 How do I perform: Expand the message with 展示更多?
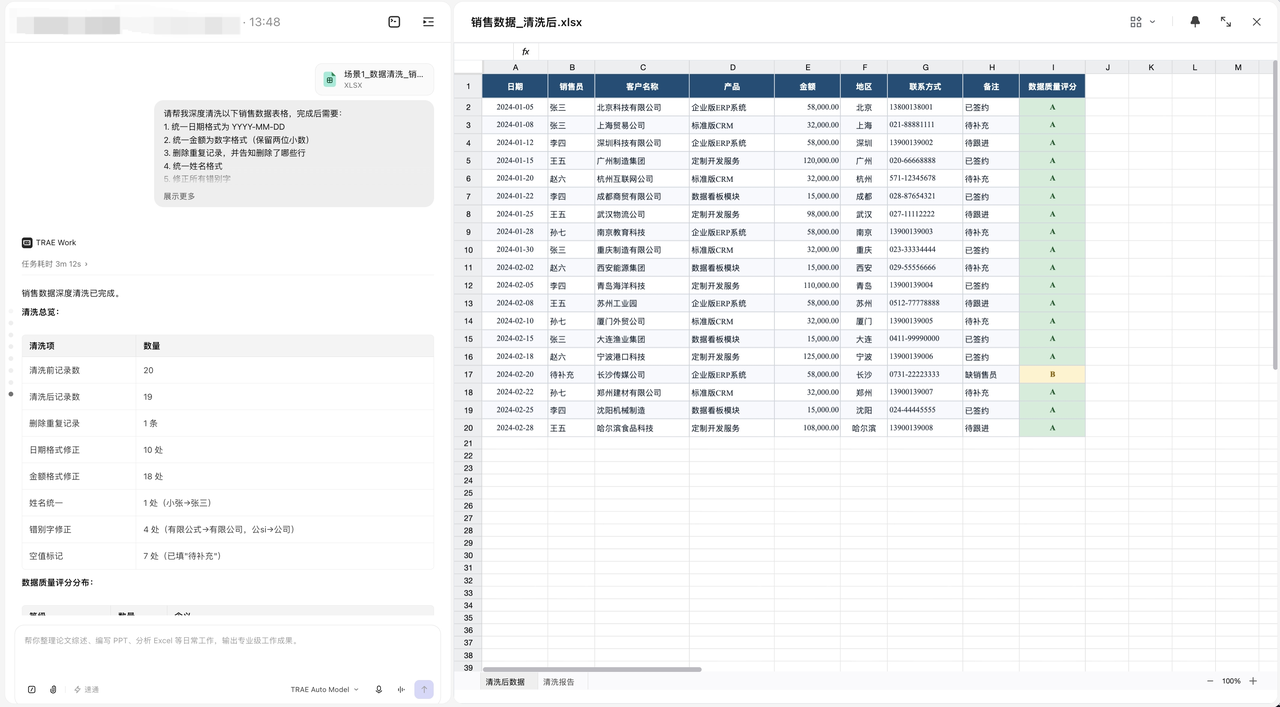click(x=179, y=196)
